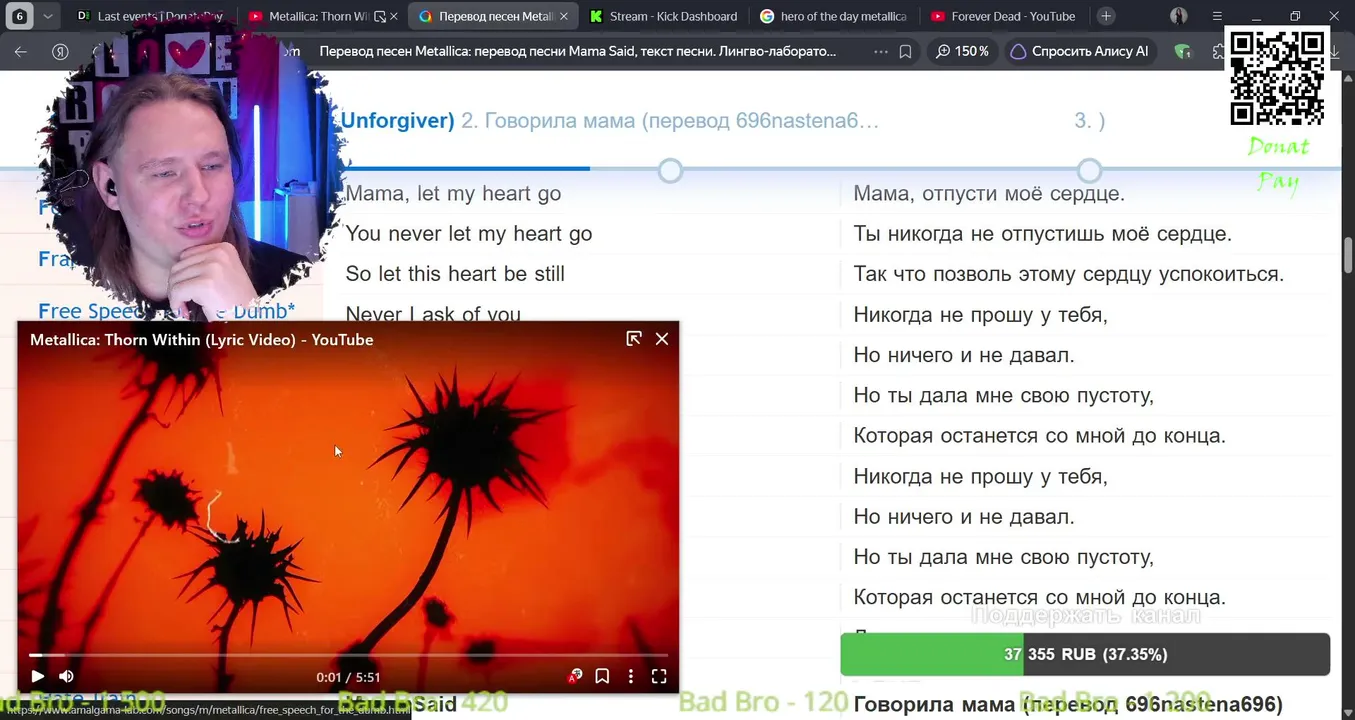This screenshot has height=720, width=1355.
Task: Click the donation progress bar 37 355 RUB
Action: click(x=1085, y=654)
